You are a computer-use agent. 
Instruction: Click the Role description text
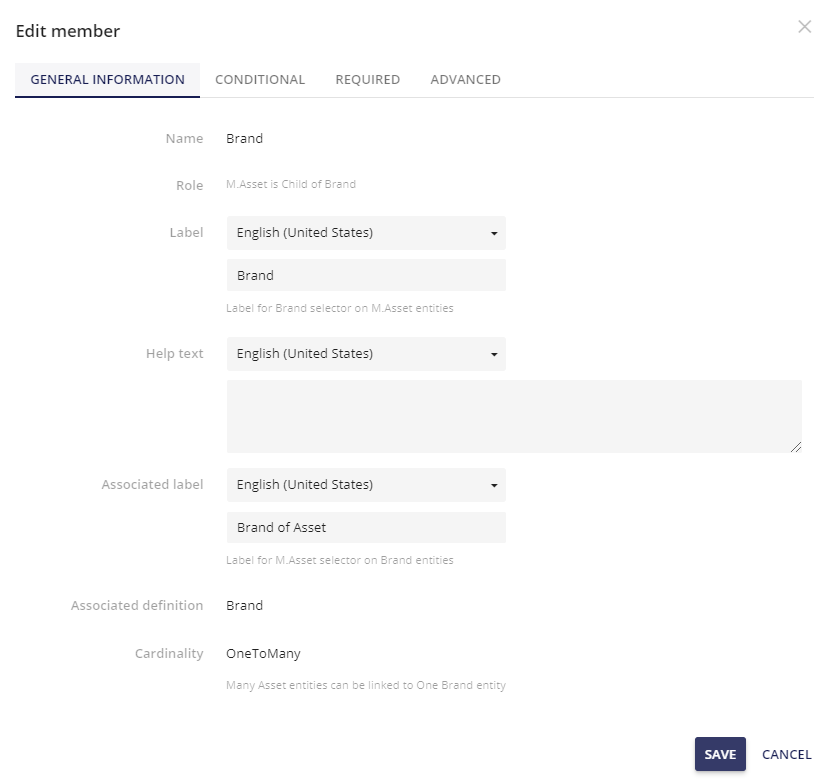click(290, 184)
